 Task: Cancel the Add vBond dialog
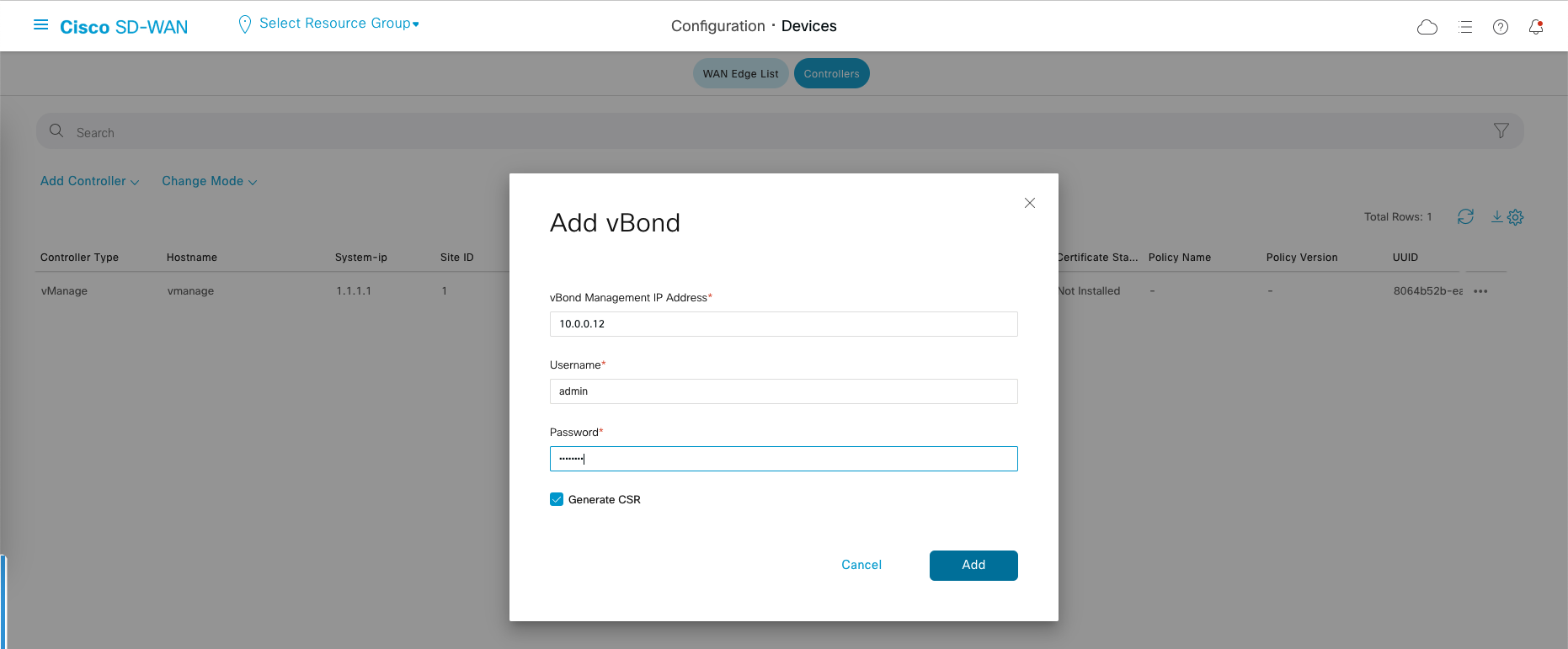click(x=861, y=565)
